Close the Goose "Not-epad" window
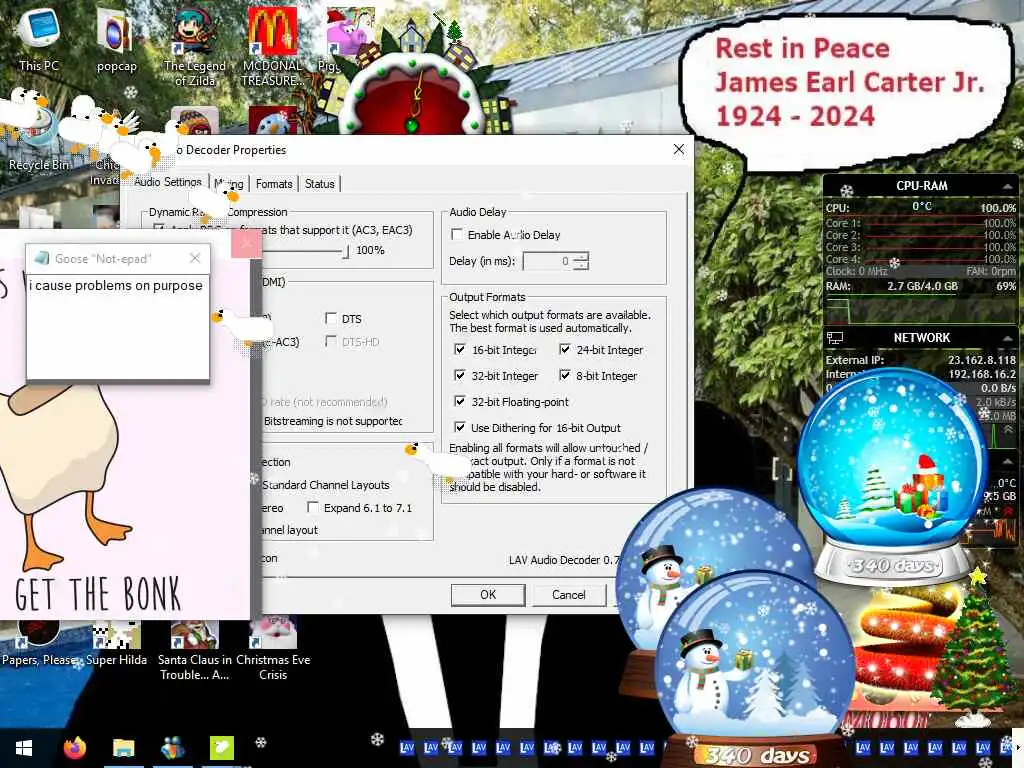Screen dimensions: 1024x768 click(x=195, y=258)
